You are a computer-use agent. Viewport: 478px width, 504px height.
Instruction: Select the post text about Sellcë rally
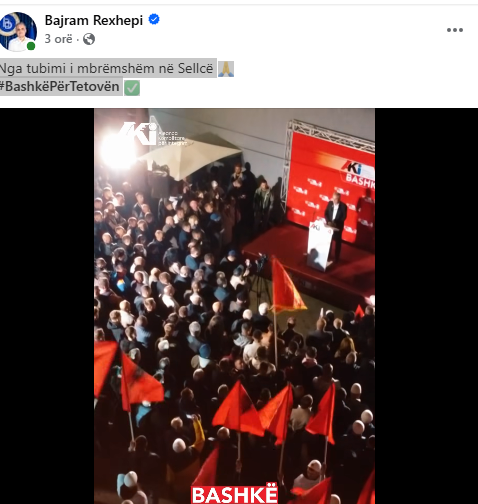[x=106, y=68]
